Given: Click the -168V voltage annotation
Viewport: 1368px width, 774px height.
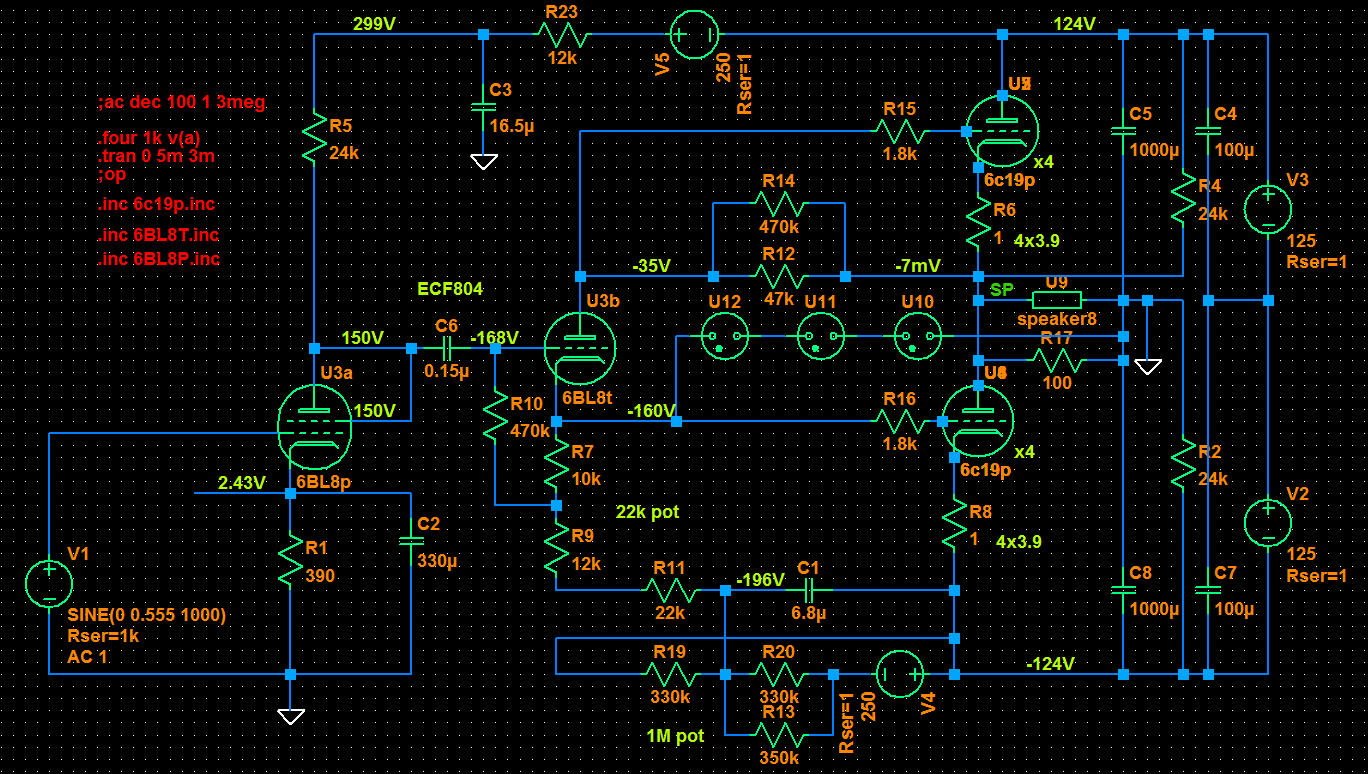Looking at the screenshot, I should (494, 338).
